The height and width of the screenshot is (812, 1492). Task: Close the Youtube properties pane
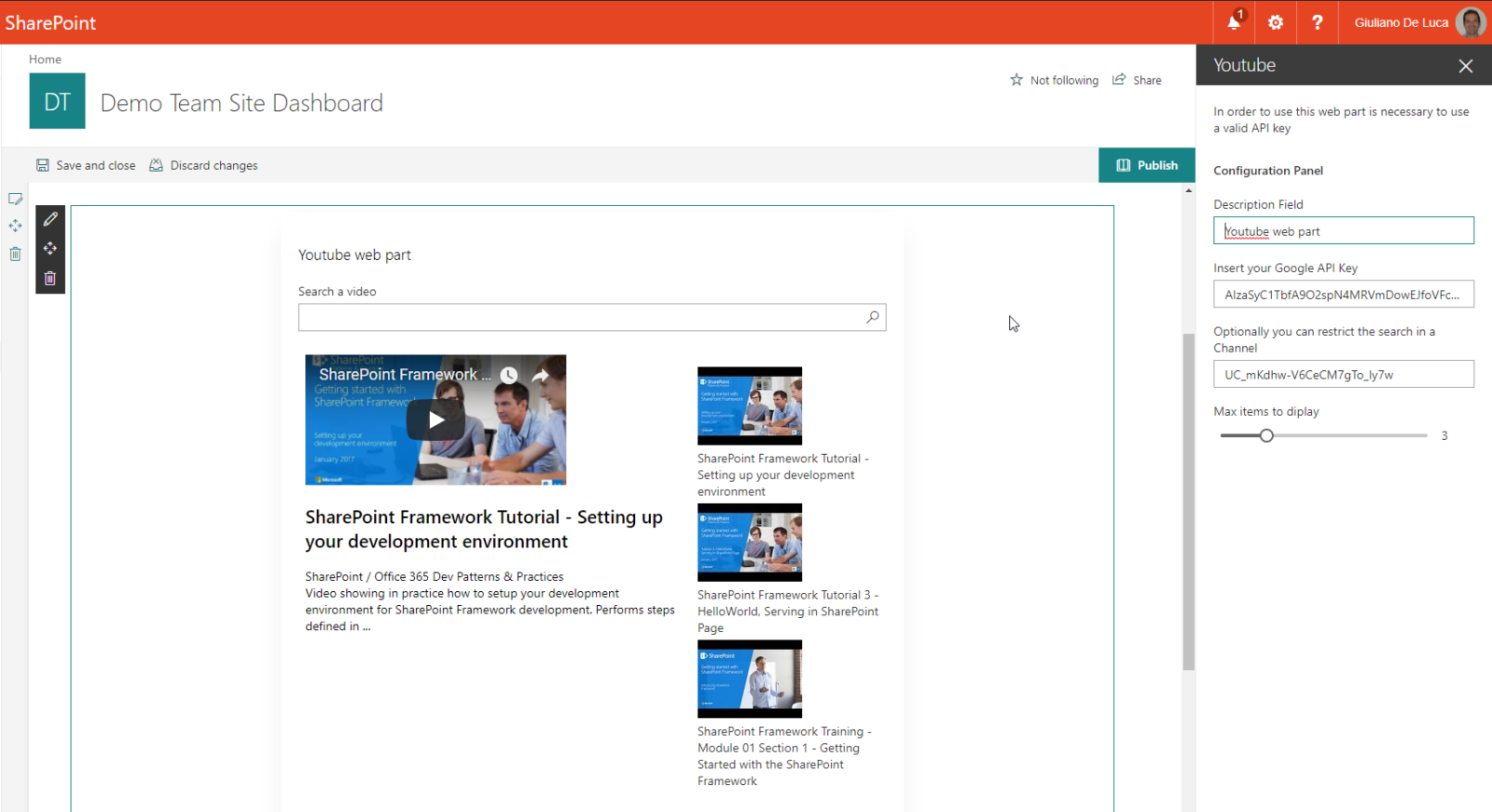pos(1466,65)
